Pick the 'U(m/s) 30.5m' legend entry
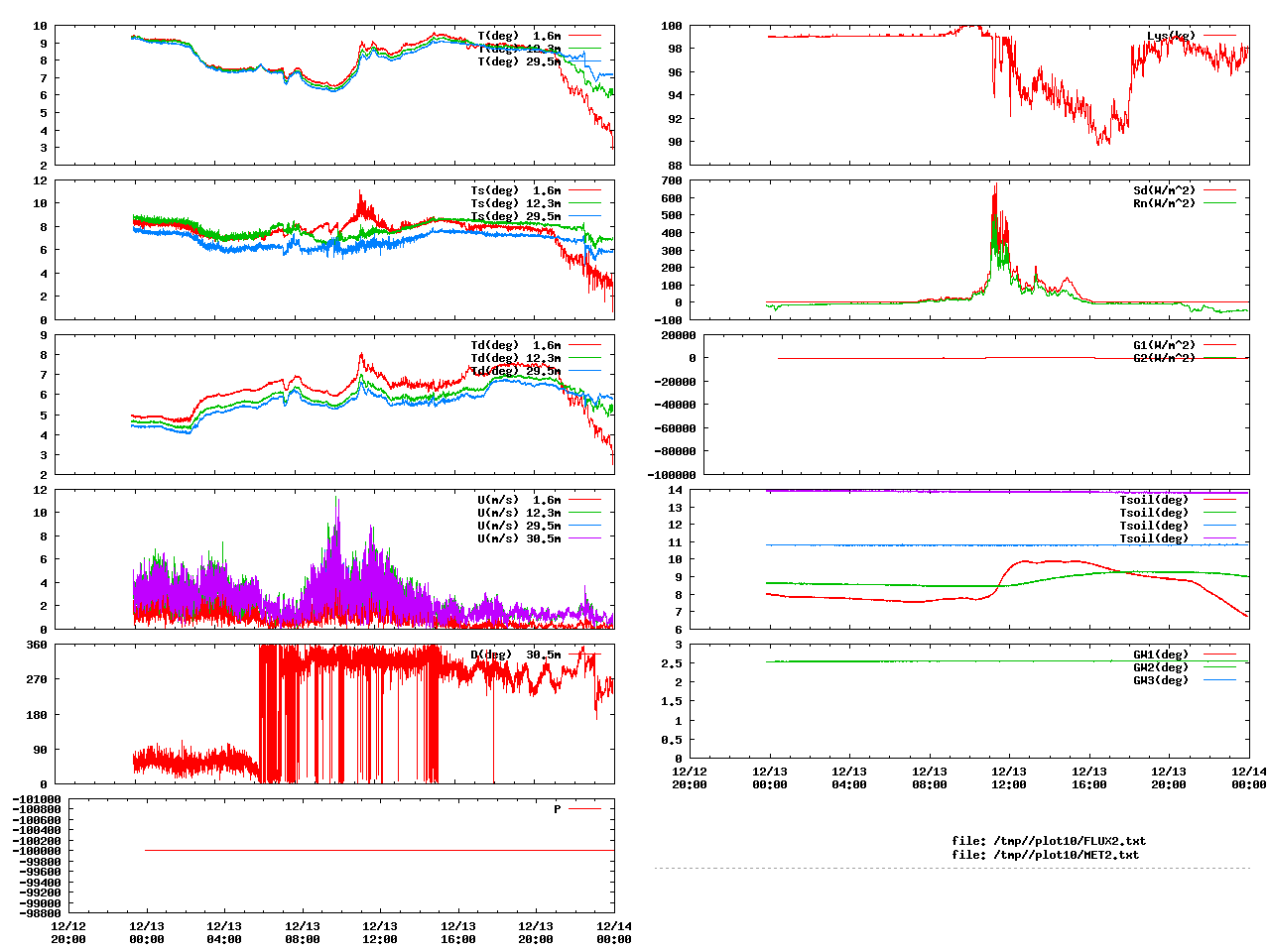Viewport: 1270px width, 952px height. point(519,538)
